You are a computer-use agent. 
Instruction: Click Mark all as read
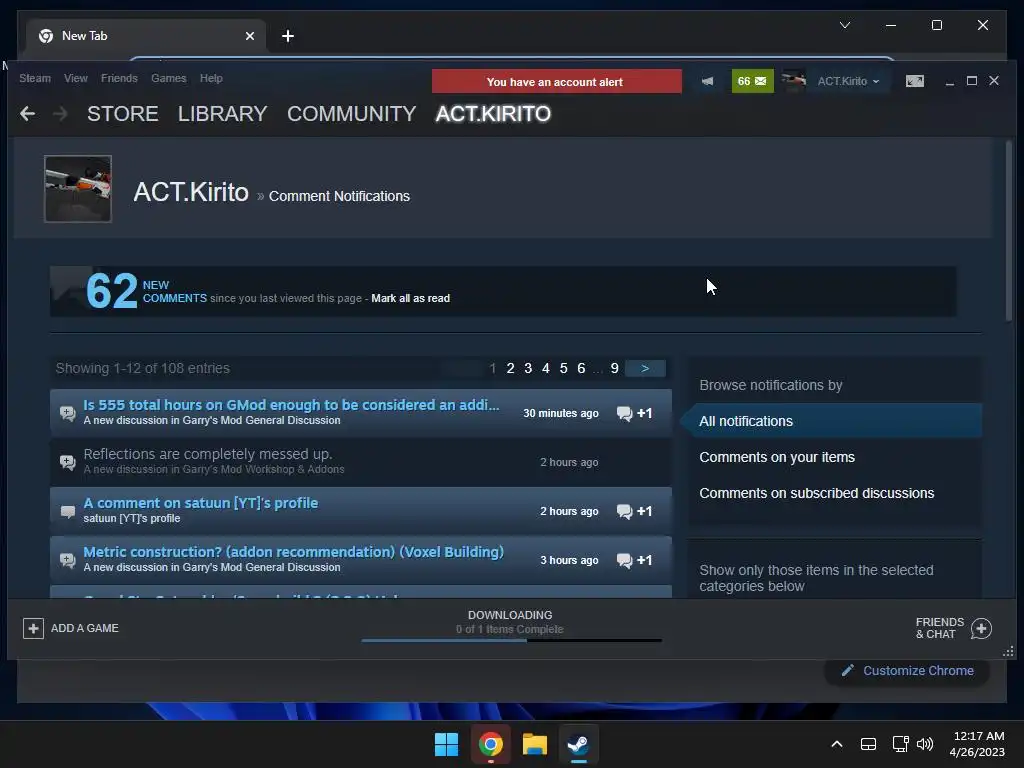point(410,298)
